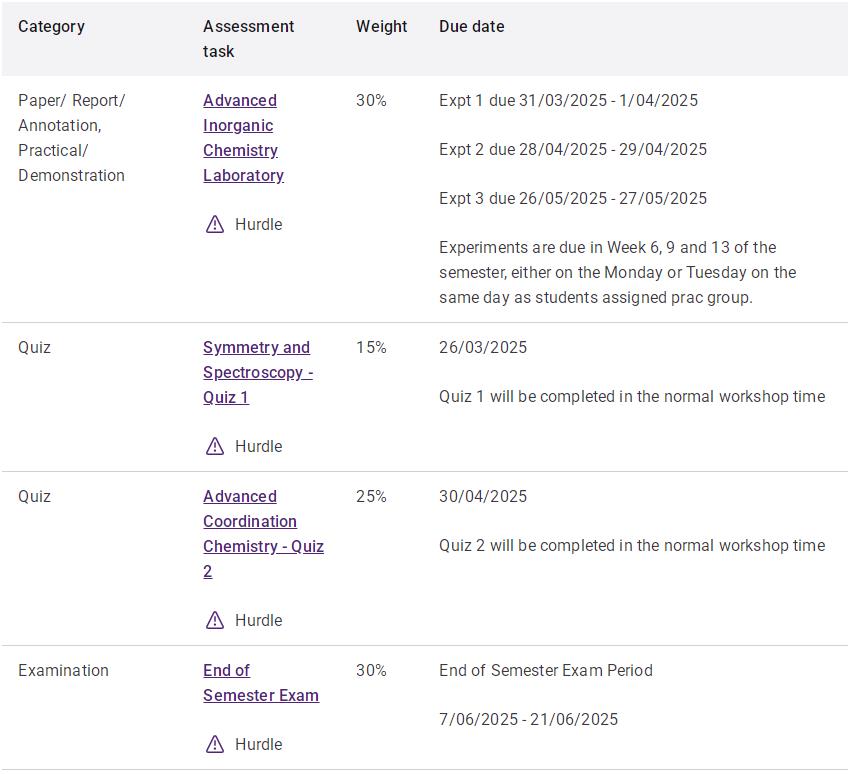Click the 7/06/2025 - 21/06/2025 exam period dates
850x774 pixels.
click(x=528, y=720)
